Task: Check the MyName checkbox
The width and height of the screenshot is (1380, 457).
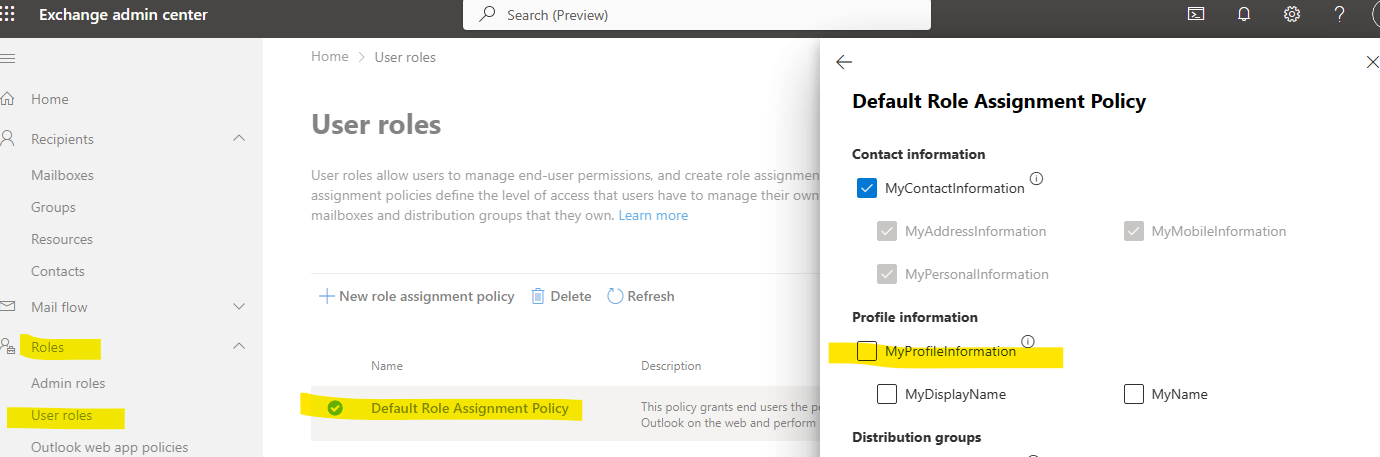Action: pos(1133,394)
